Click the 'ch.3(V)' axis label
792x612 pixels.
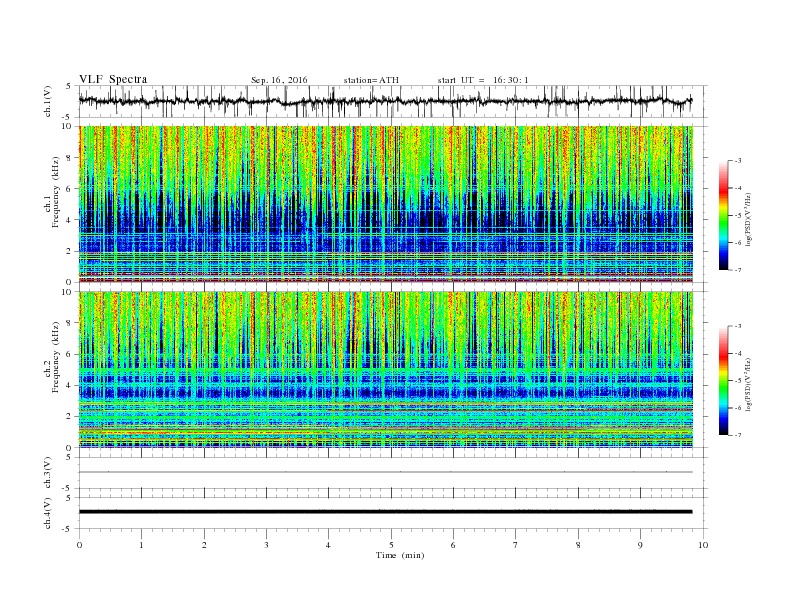point(48,473)
